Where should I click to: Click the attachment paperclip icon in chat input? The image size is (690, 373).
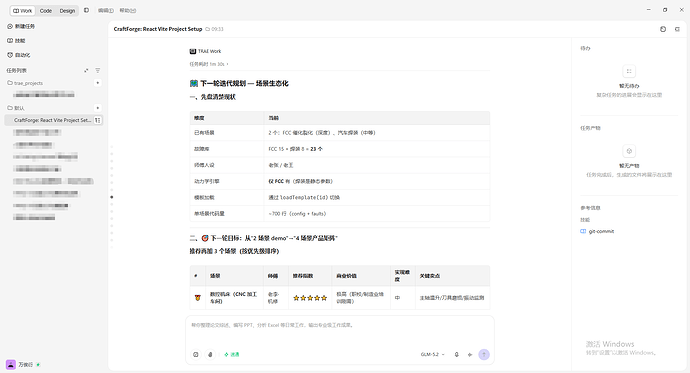point(210,355)
